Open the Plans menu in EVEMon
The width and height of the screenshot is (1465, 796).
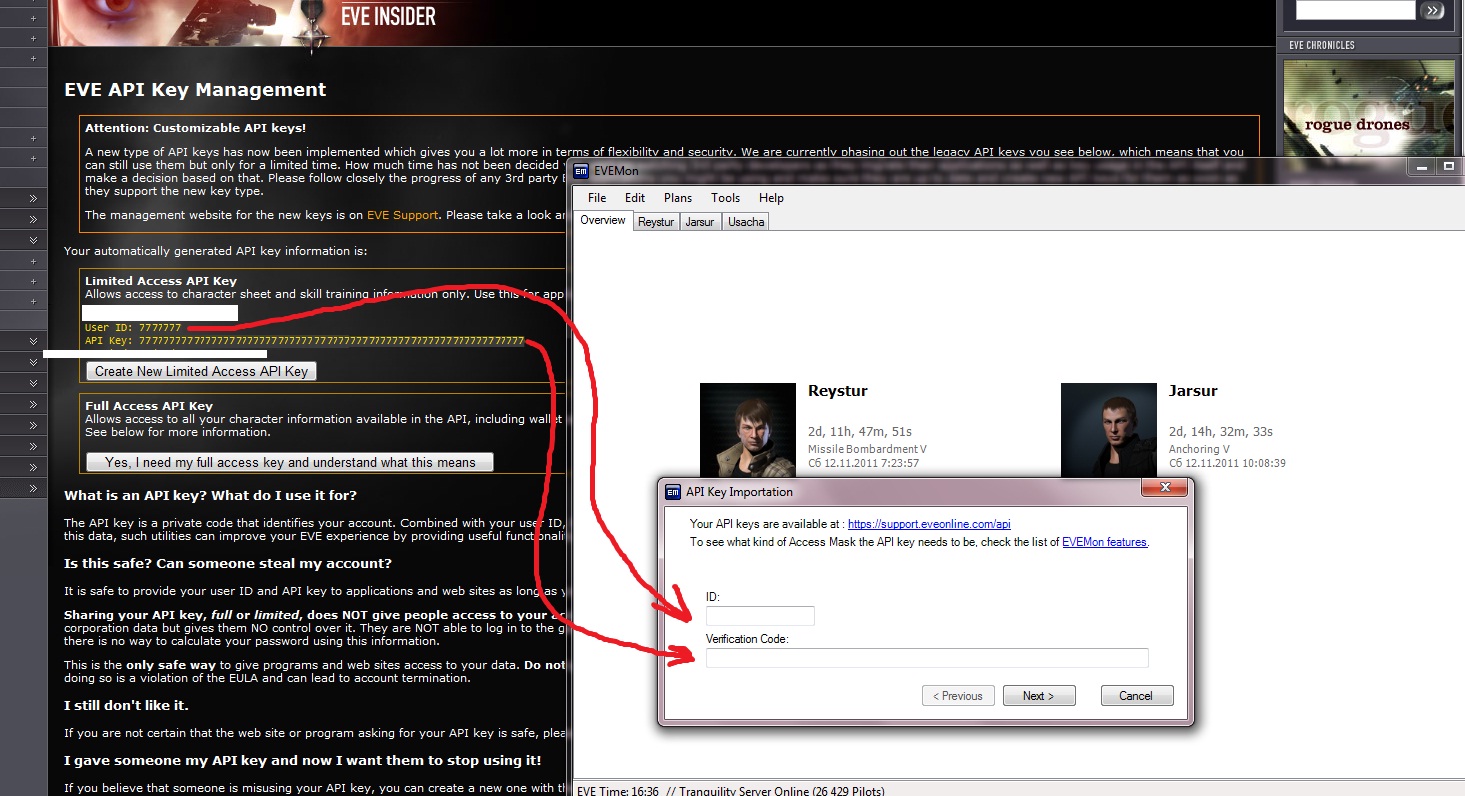678,198
